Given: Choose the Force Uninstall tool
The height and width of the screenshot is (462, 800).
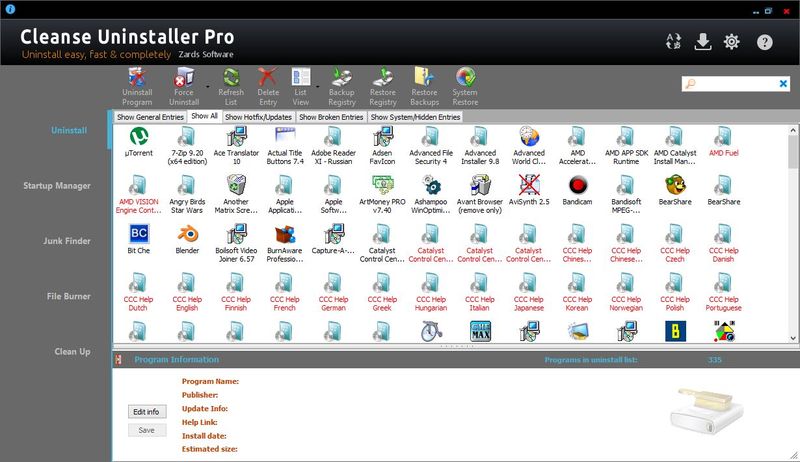Looking at the screenshot, I should [x=184, y=87].
